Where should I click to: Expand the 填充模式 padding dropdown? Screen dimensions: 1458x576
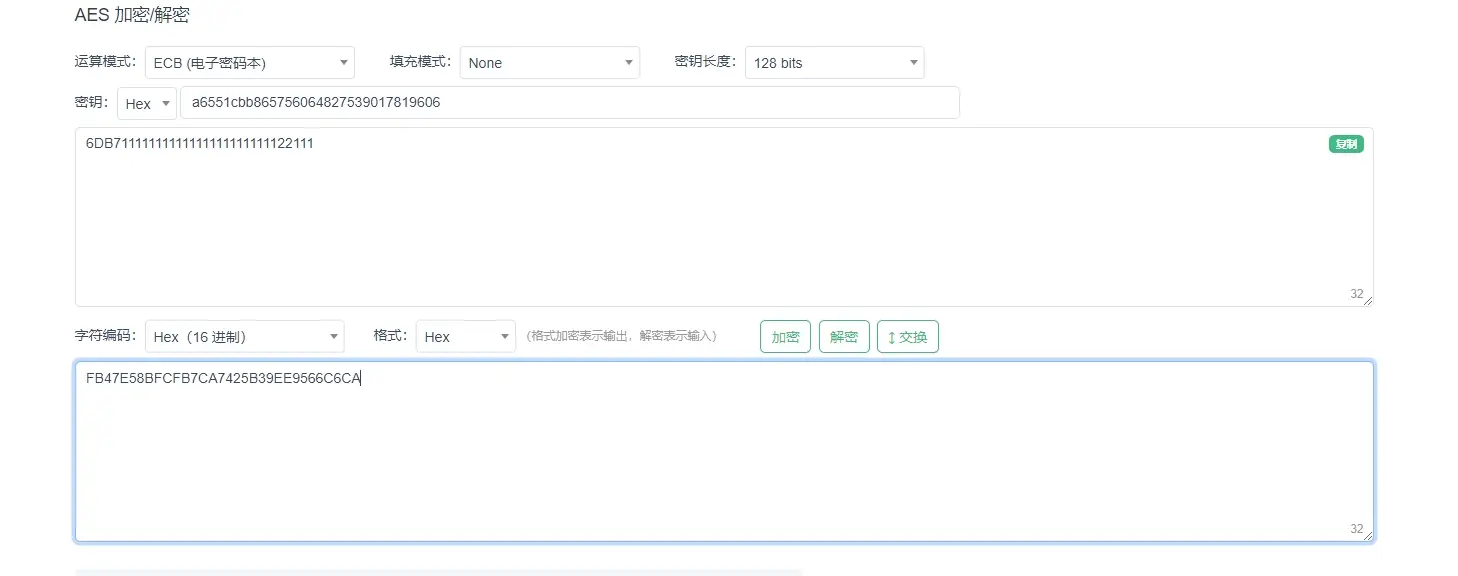549,63
